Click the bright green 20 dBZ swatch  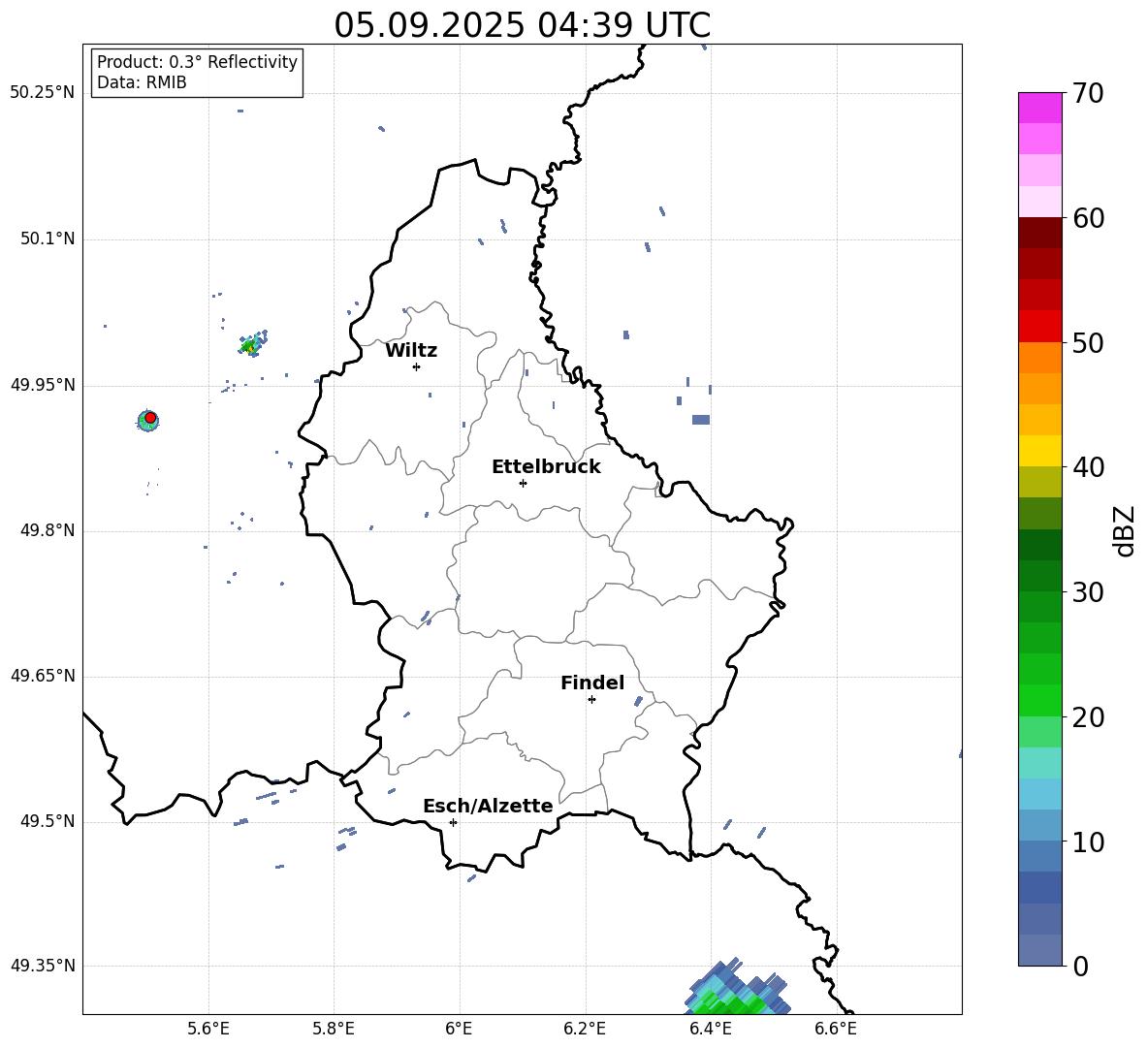[1039, 700]
